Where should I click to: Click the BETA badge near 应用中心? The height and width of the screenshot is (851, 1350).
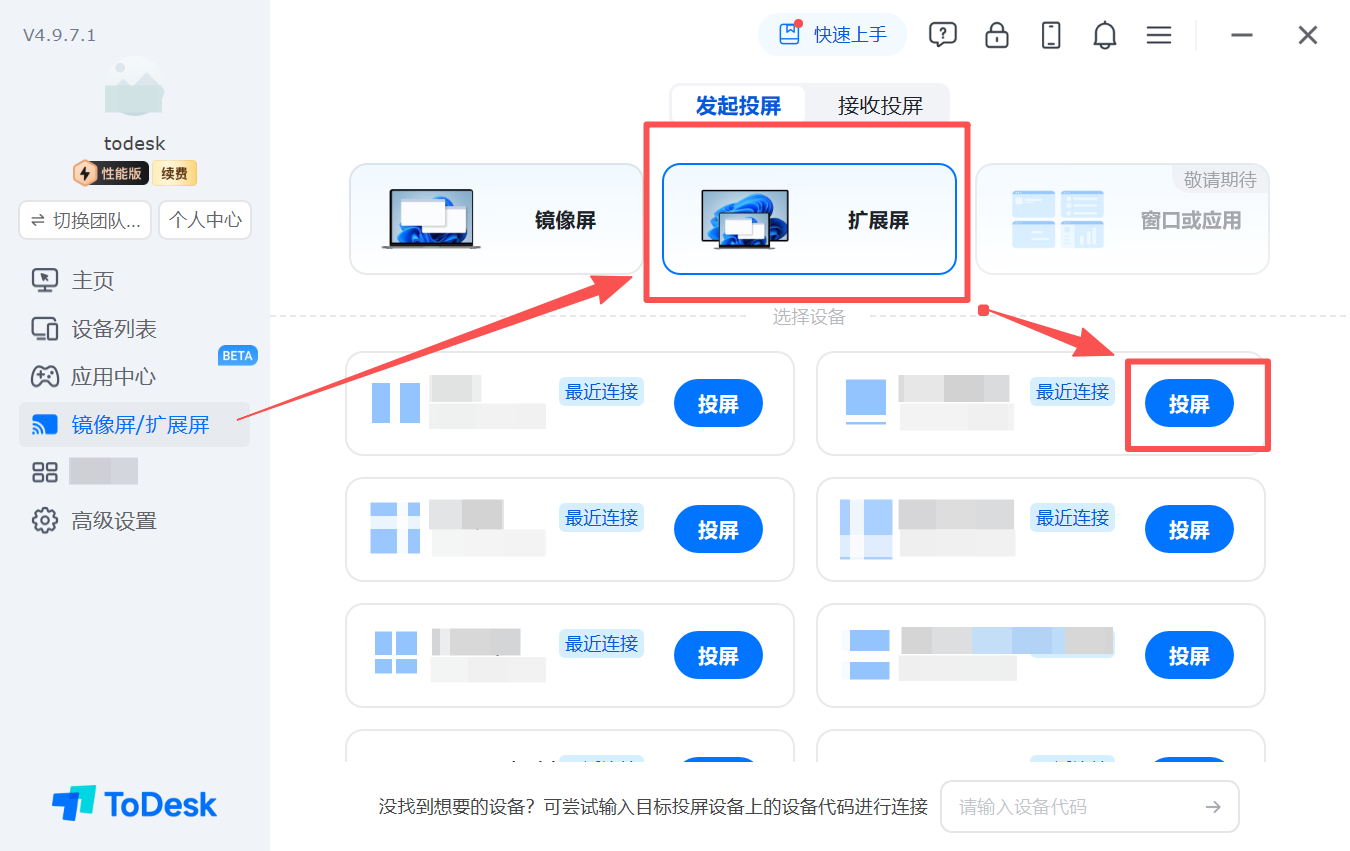tap(237, 356)
